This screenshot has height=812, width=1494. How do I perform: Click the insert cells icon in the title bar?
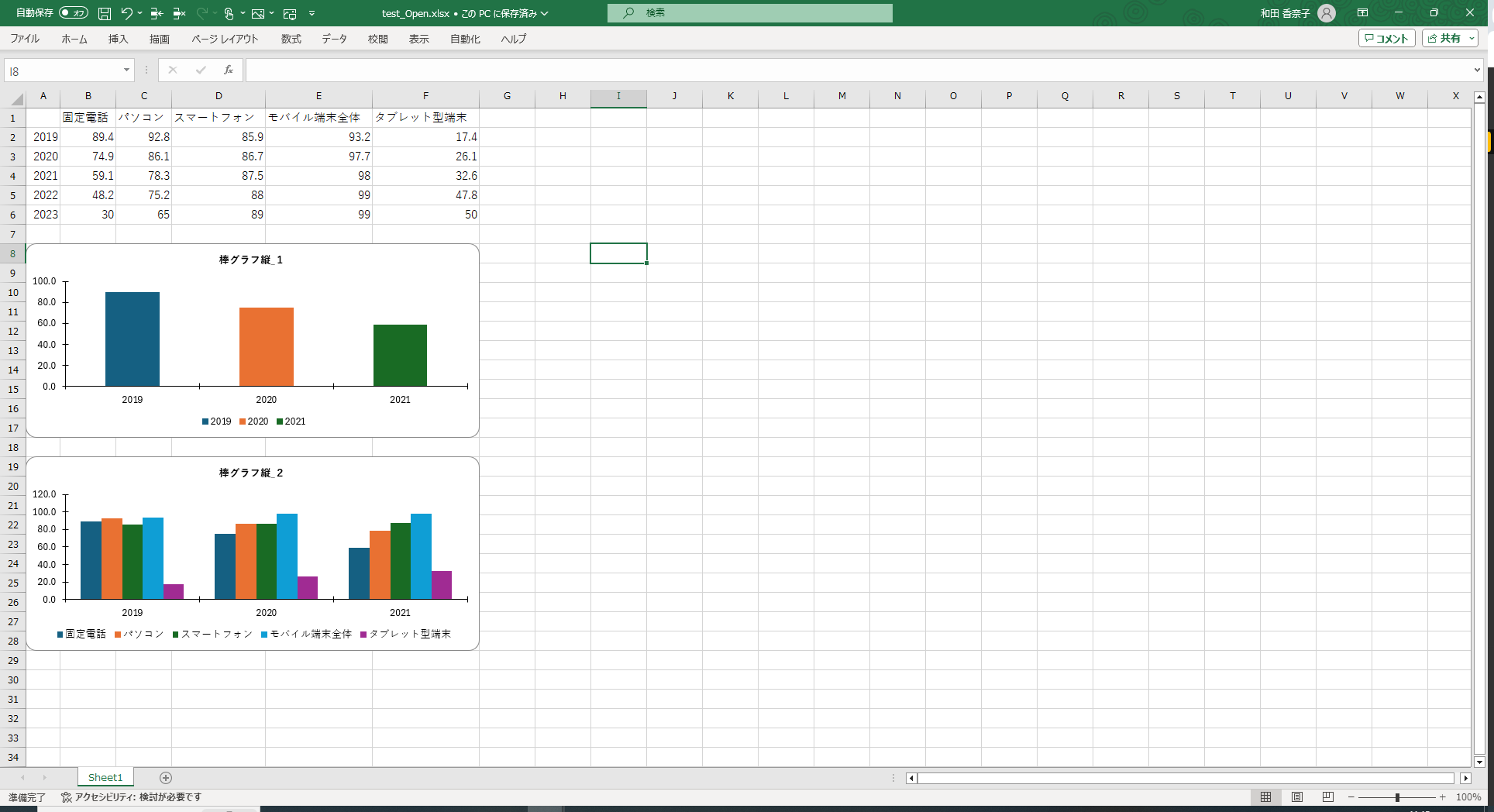pyautogui.click(x=157, y=13)
